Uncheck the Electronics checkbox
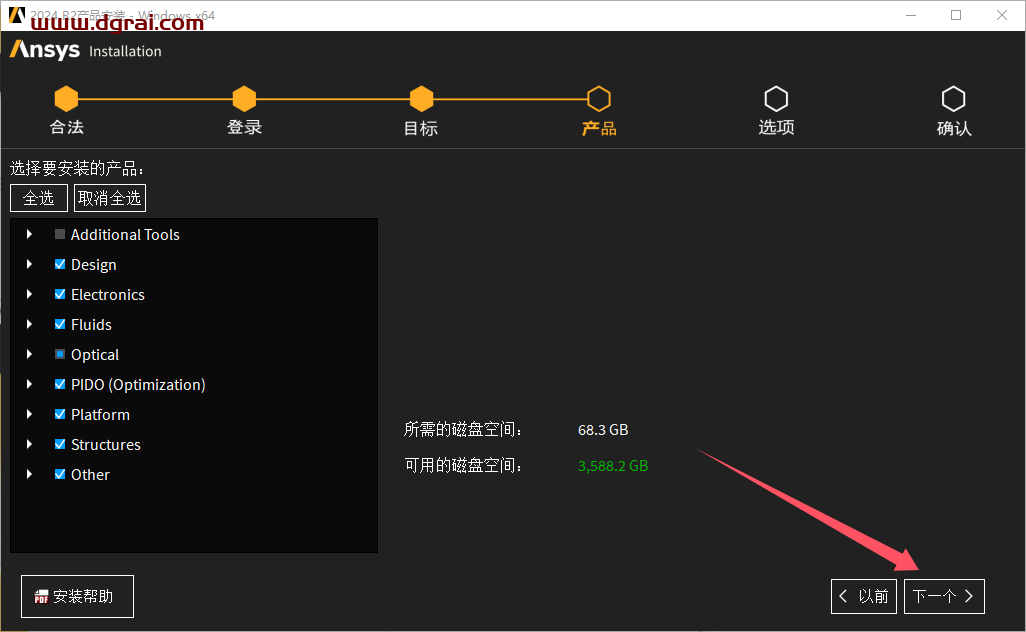The width and height of the screenshot is (1026, 632). 60,294
